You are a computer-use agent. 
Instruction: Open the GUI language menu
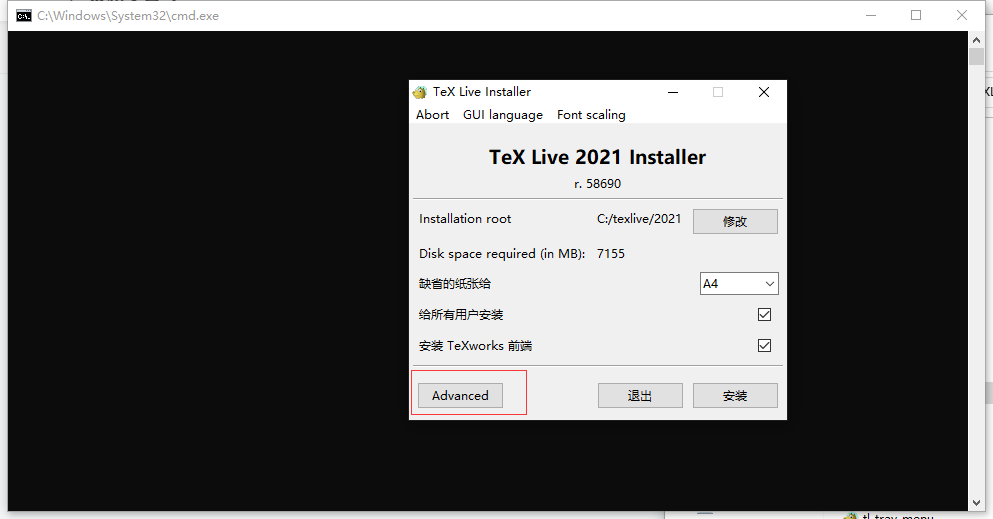[x=503, y=115]
